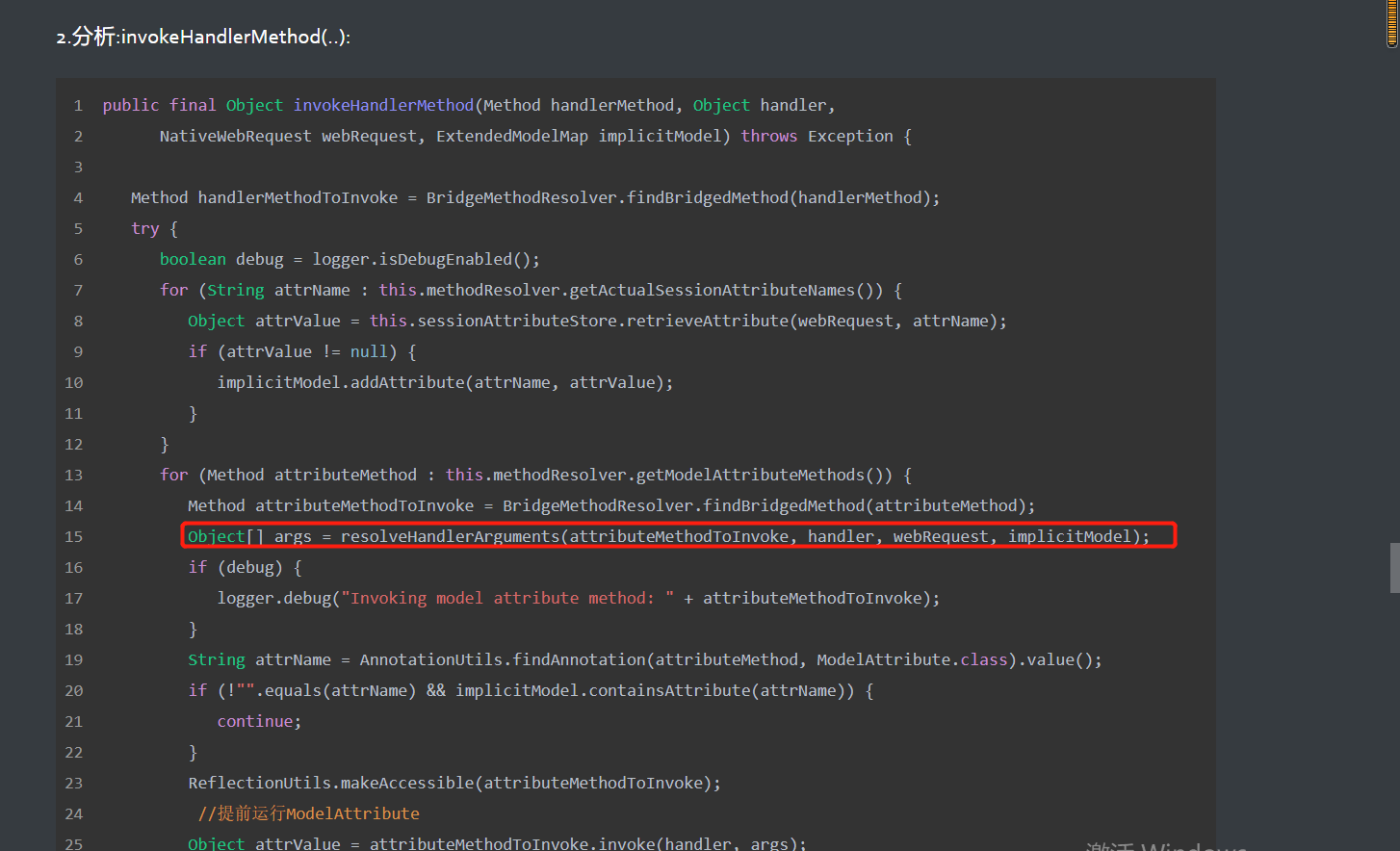Click the line "if (debug) {"

[x=245, y=567]
